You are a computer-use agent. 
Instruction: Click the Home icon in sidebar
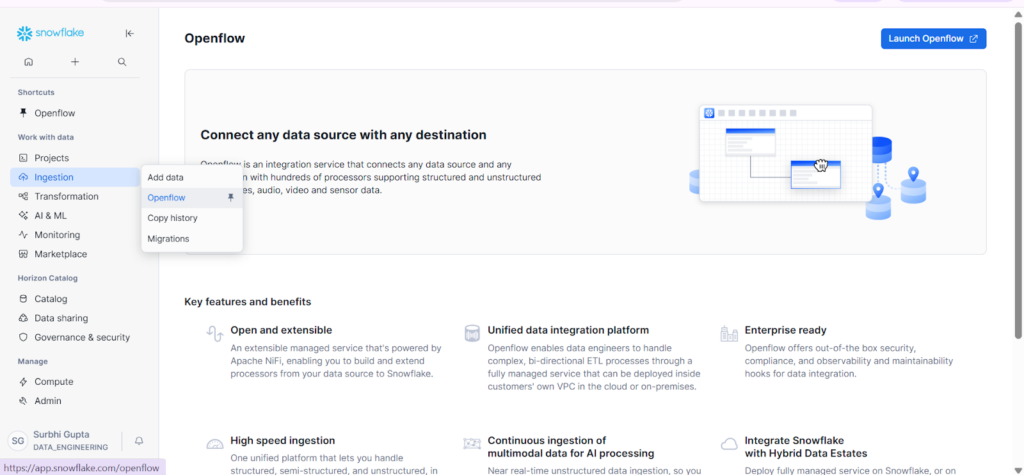coord(28,62)
